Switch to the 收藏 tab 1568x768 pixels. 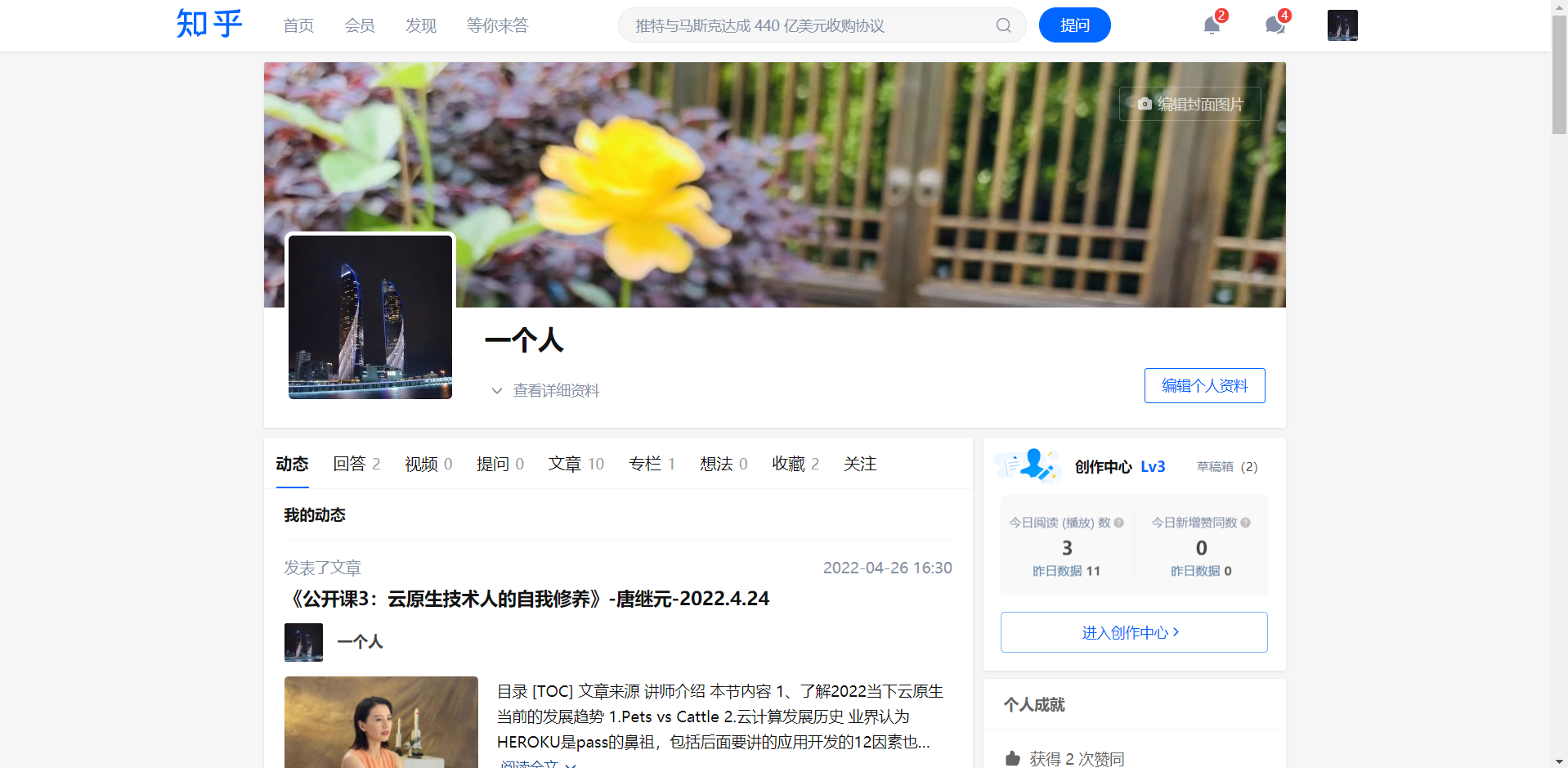795,464
